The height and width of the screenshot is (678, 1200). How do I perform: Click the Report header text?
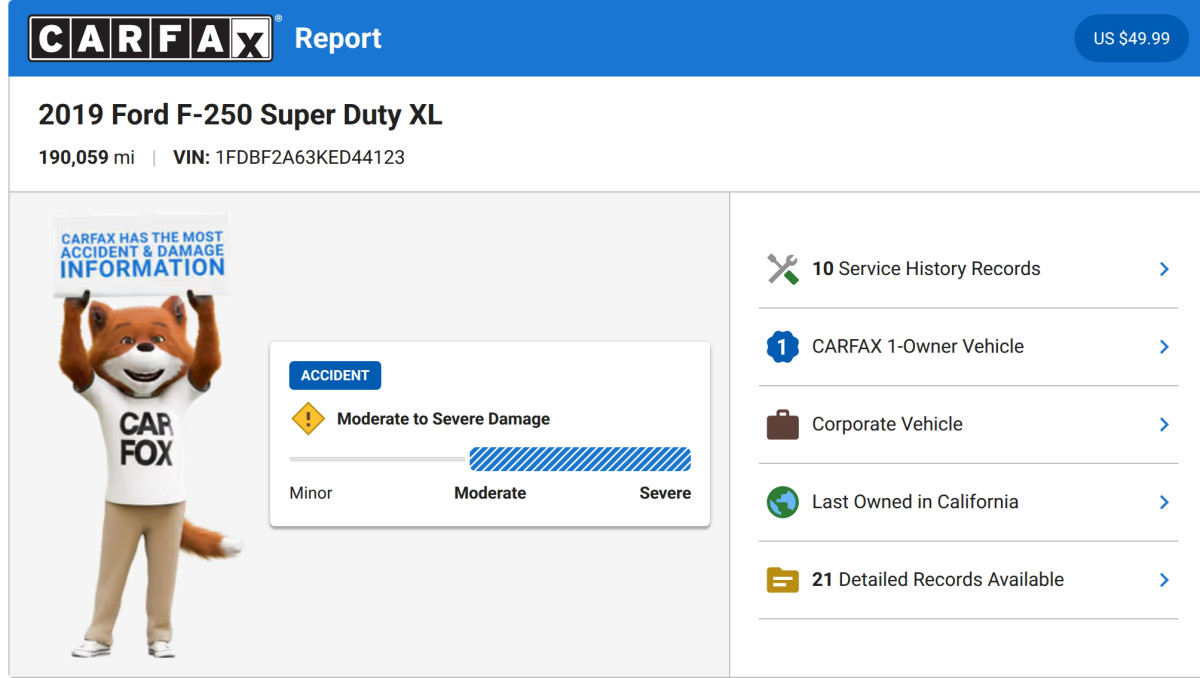(x=338, y=38)
